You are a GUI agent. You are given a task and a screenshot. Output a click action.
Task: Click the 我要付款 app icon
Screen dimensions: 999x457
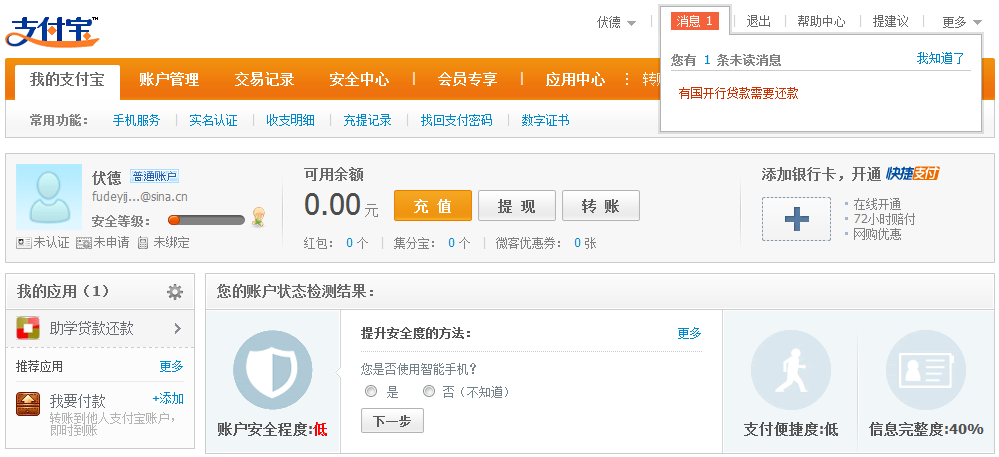(x=28, y=404)
